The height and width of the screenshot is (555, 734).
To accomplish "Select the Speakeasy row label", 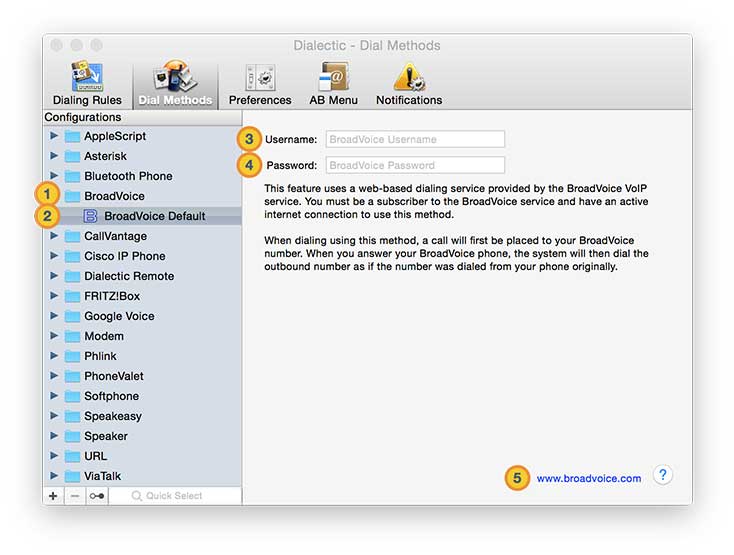I will coord(113,416).
